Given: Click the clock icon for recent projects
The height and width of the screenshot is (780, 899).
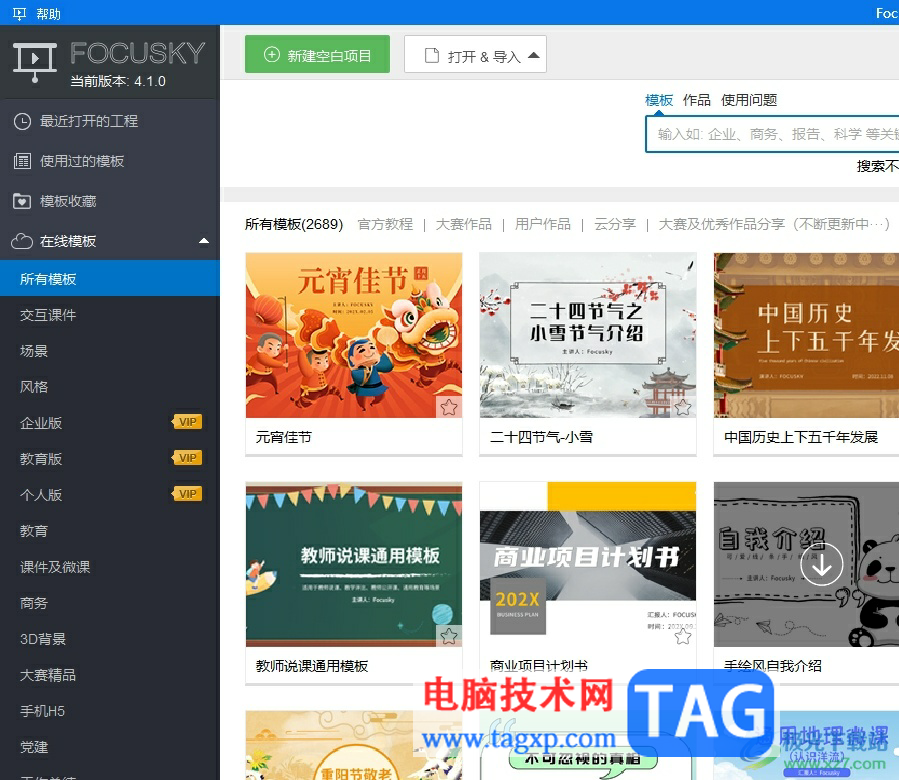Looking at the screenshot, I should [22, 121].
